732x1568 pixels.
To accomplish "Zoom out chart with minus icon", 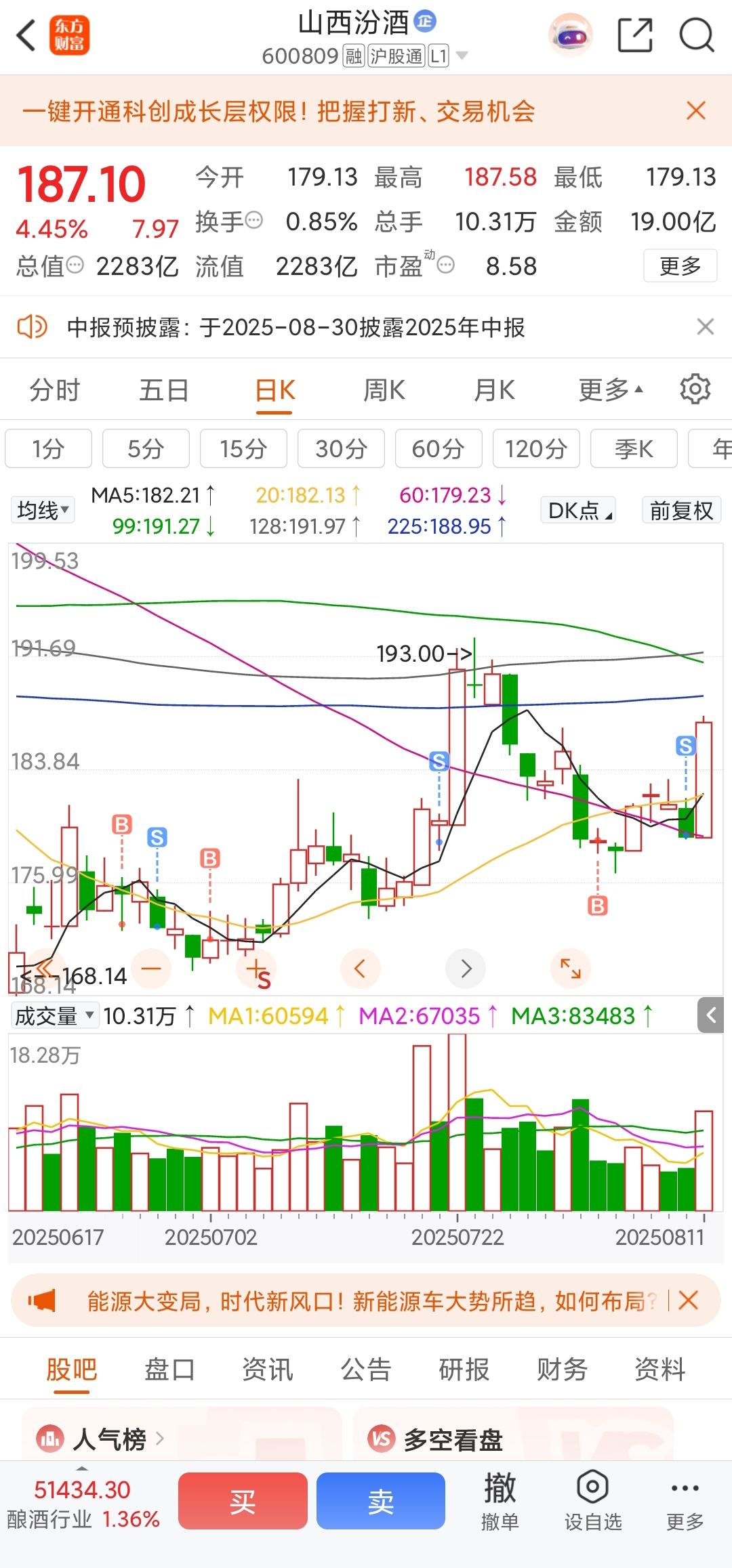I will (x=151, y=969).
